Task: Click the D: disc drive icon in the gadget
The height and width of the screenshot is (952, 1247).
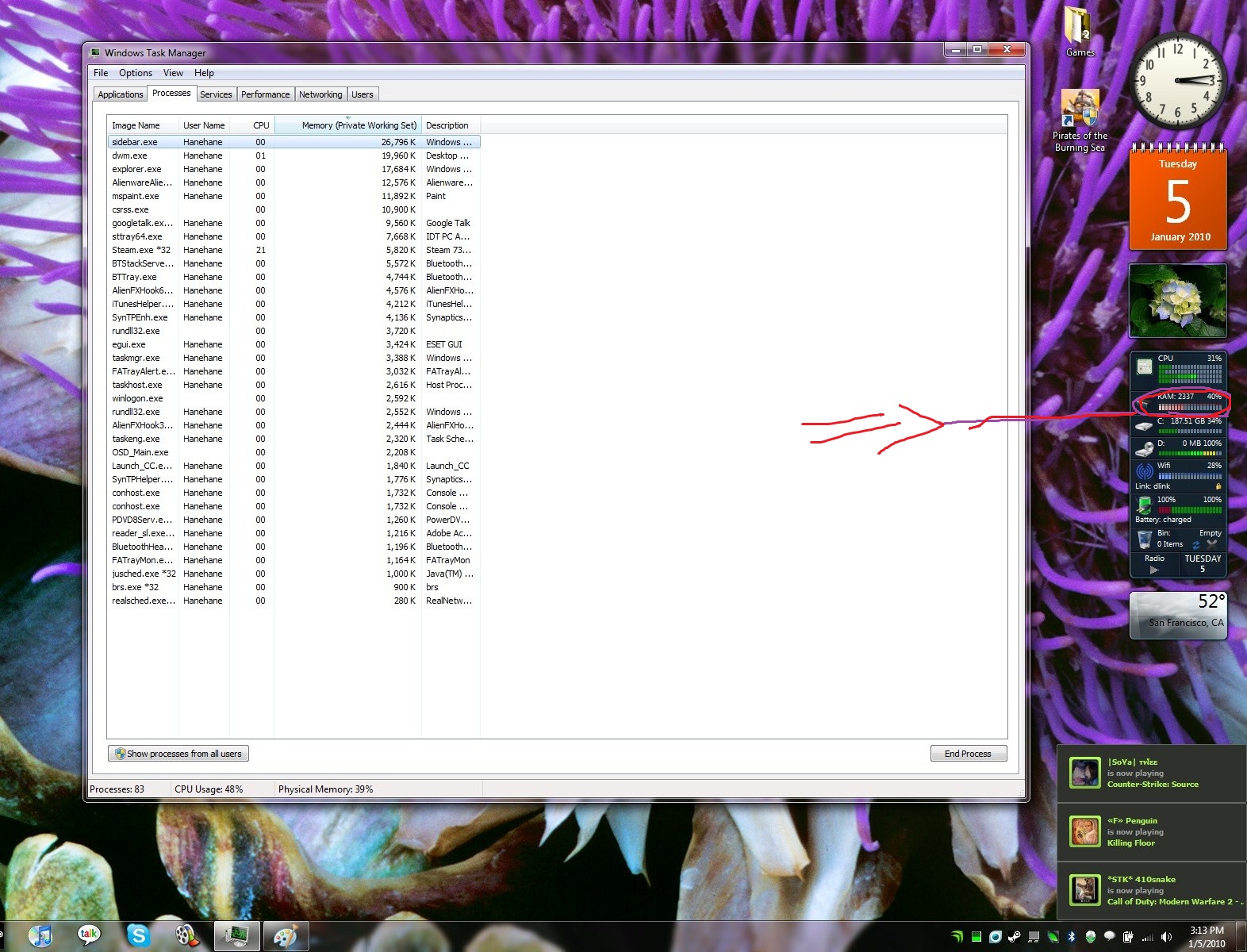Action: (1144, 449)
